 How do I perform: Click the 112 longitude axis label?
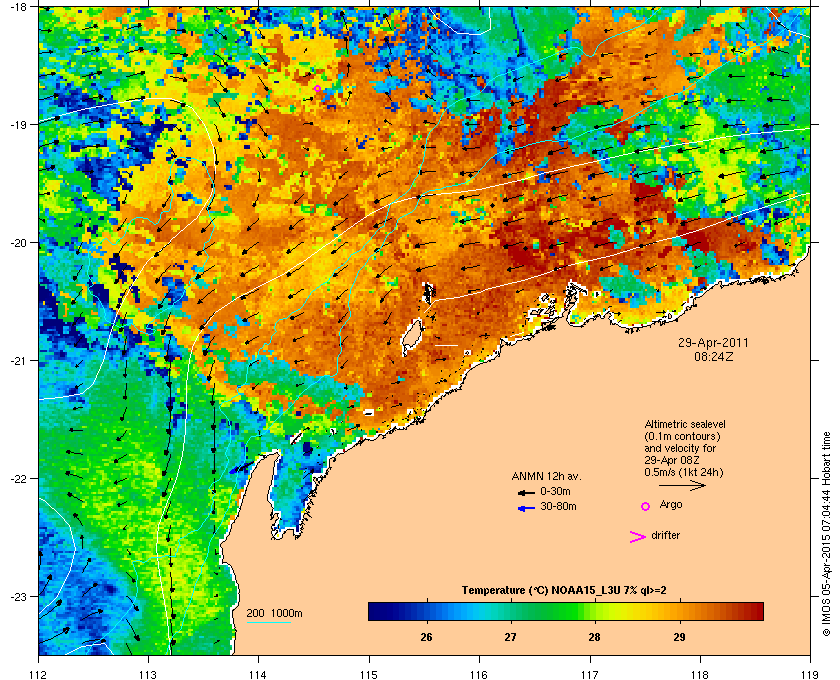(x=39, y=675)
